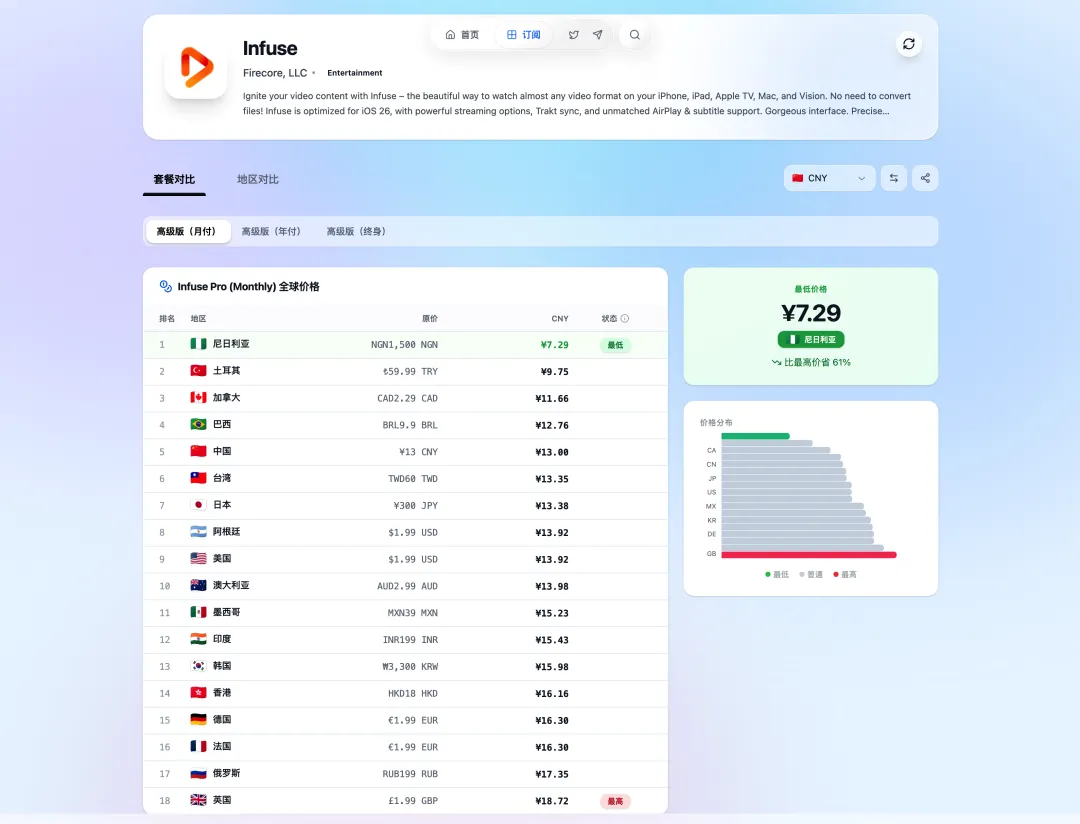The image size is (1080, 824).
Task: Click the Nigeria flag in row 1
Action: pyautogui.click(x=198, y=344)
